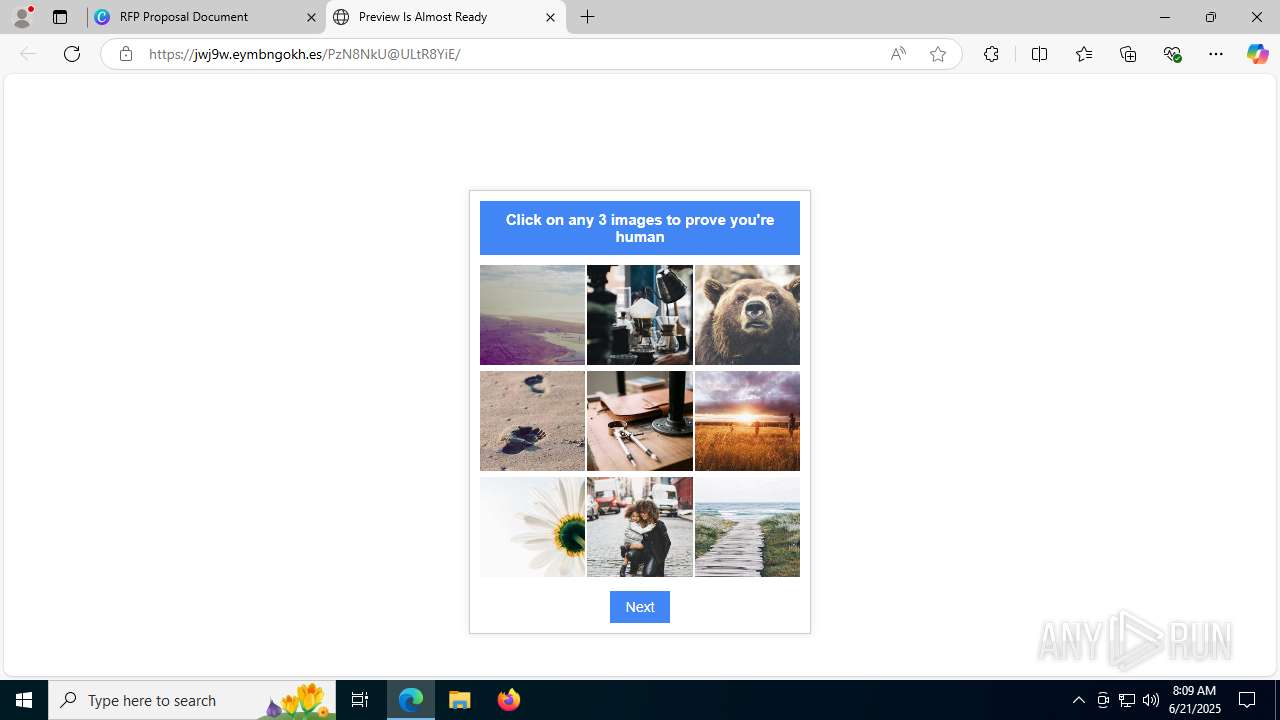This screenshot has width=1280, height=720.
Task: Open network status tray icon
Action: tap(1127, 700)
